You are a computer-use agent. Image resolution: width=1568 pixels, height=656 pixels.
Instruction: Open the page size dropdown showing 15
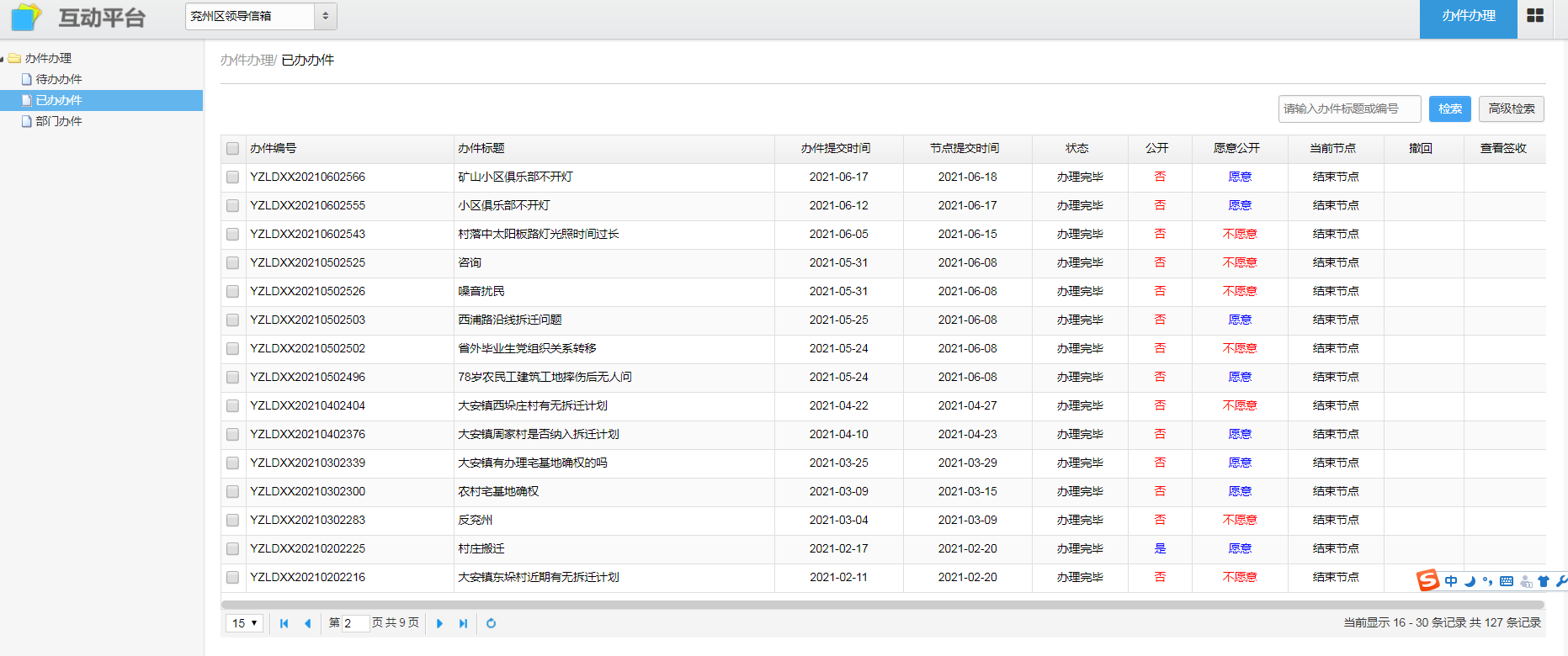244,623
